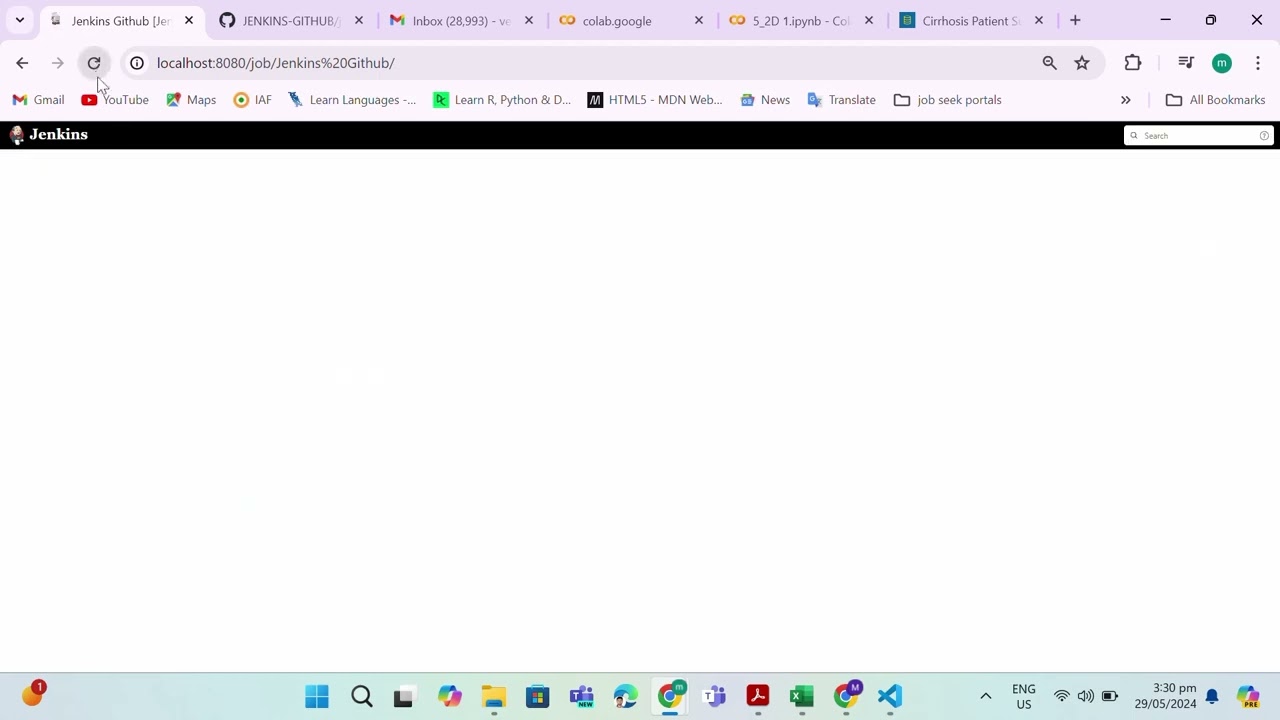This screenshot has width=1280, height=720.
Task: Open the Chrome profile avatar
Action: pos(1221,63)
